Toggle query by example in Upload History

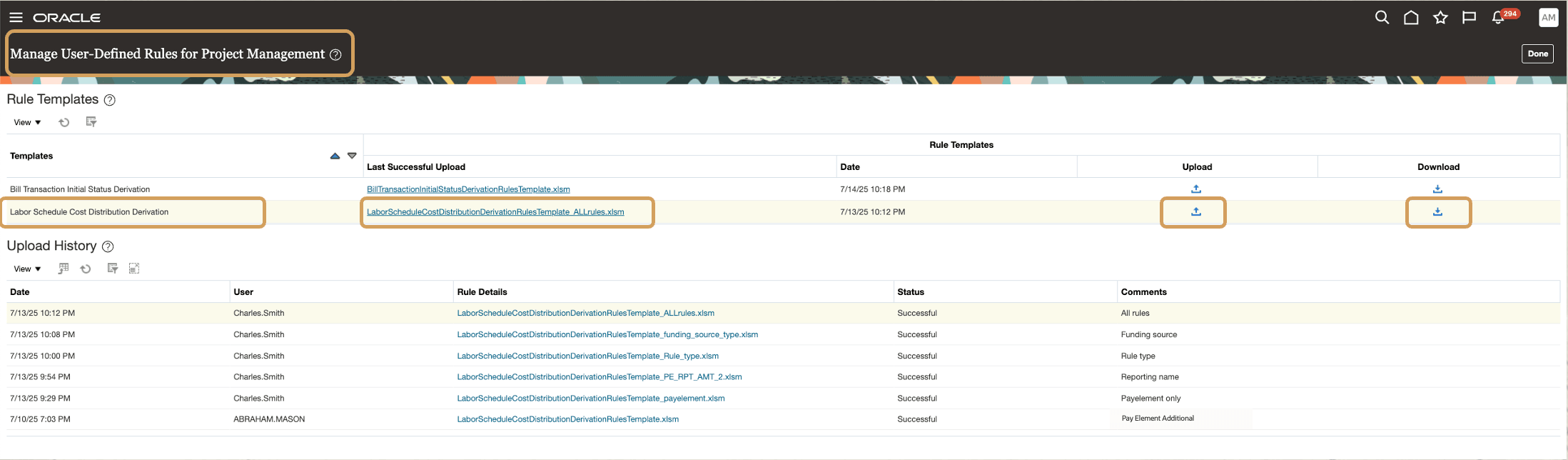pyautogui.click(x=113, y=269)
